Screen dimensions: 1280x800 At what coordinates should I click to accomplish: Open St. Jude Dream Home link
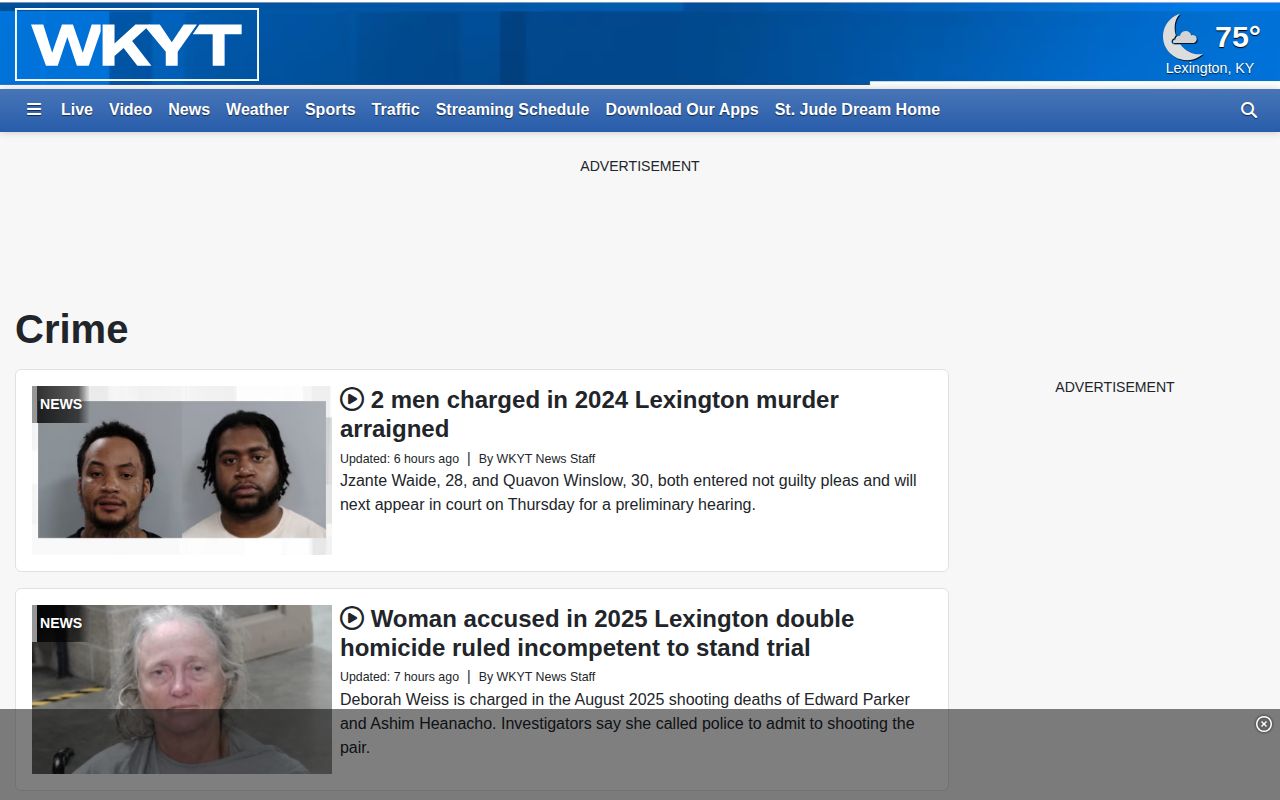(x=857, y=110)
